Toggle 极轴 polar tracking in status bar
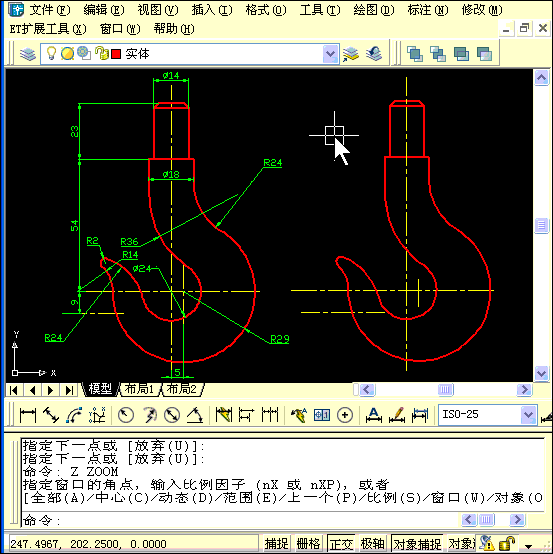 point(372,544)
